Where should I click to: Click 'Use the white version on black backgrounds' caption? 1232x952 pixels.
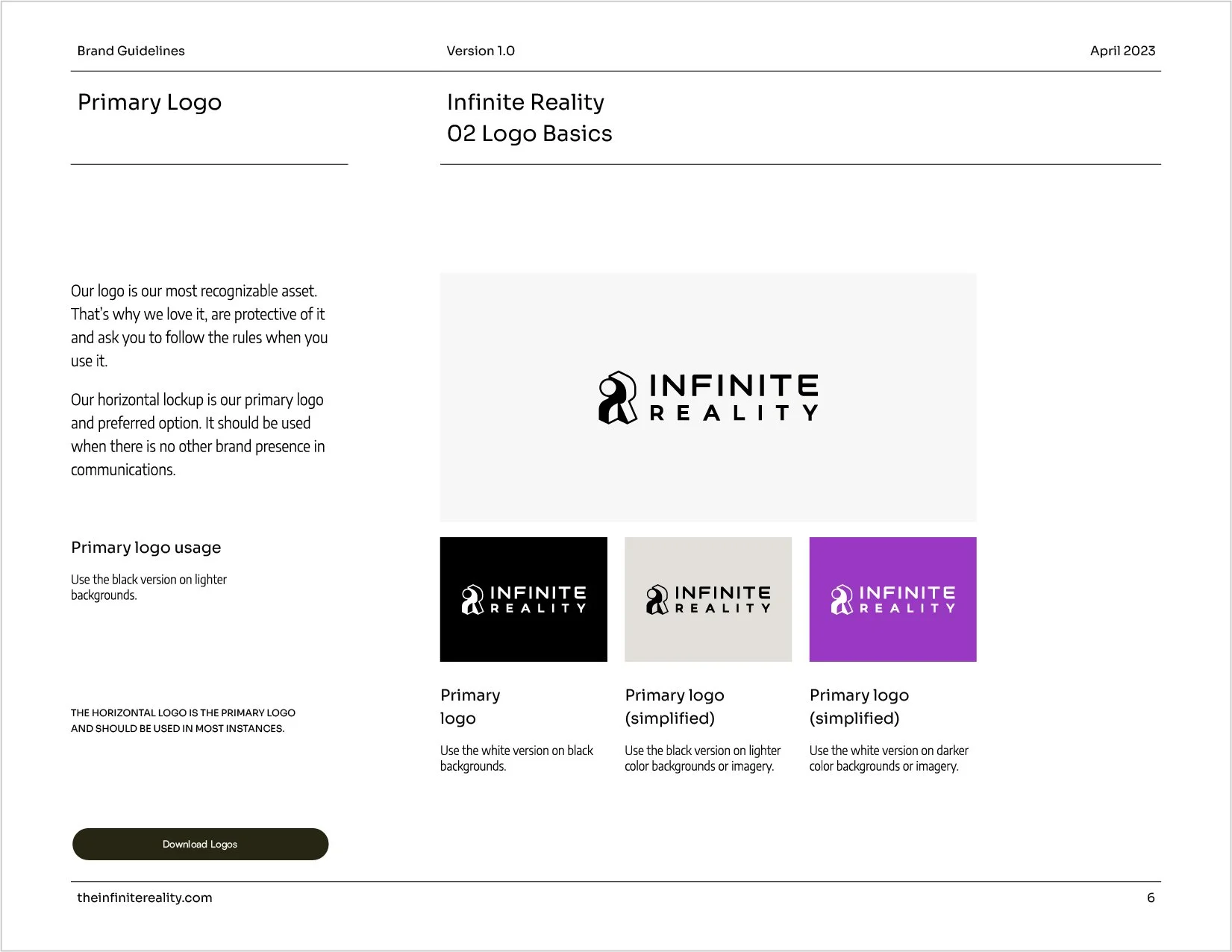coord(516,758)
